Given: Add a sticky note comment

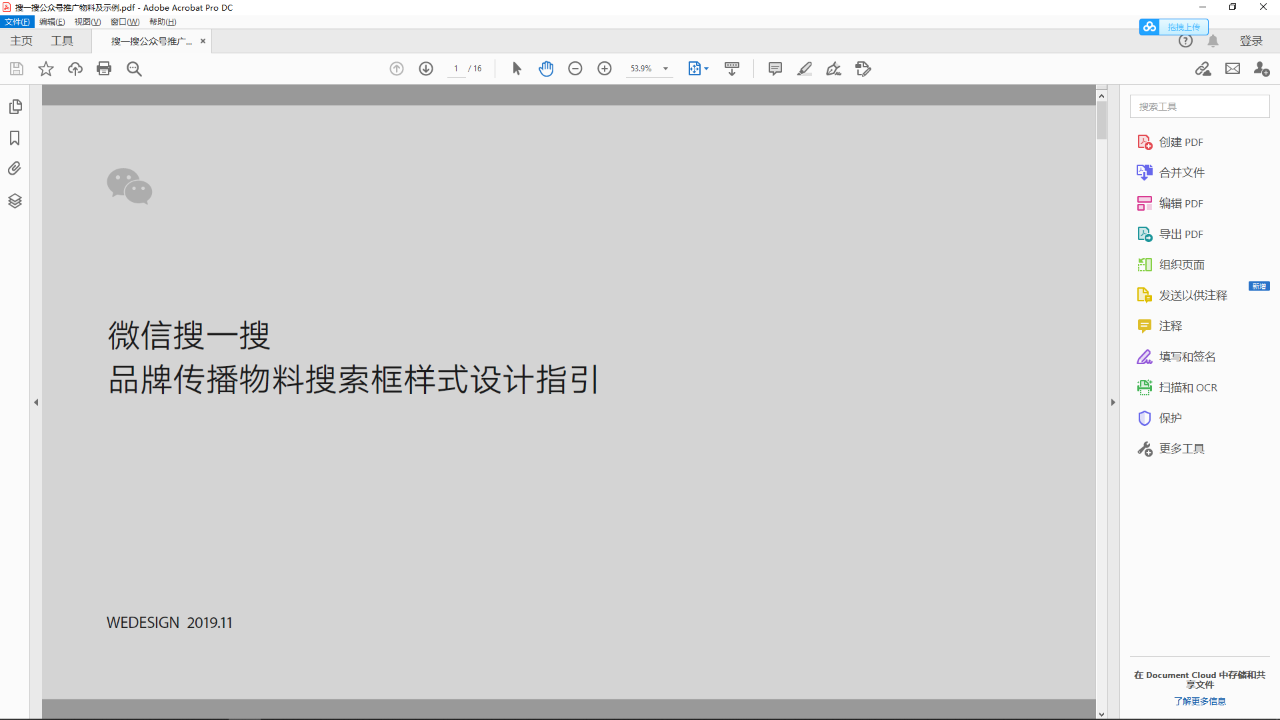Looking at the screenshot, I should pos(775,69).
